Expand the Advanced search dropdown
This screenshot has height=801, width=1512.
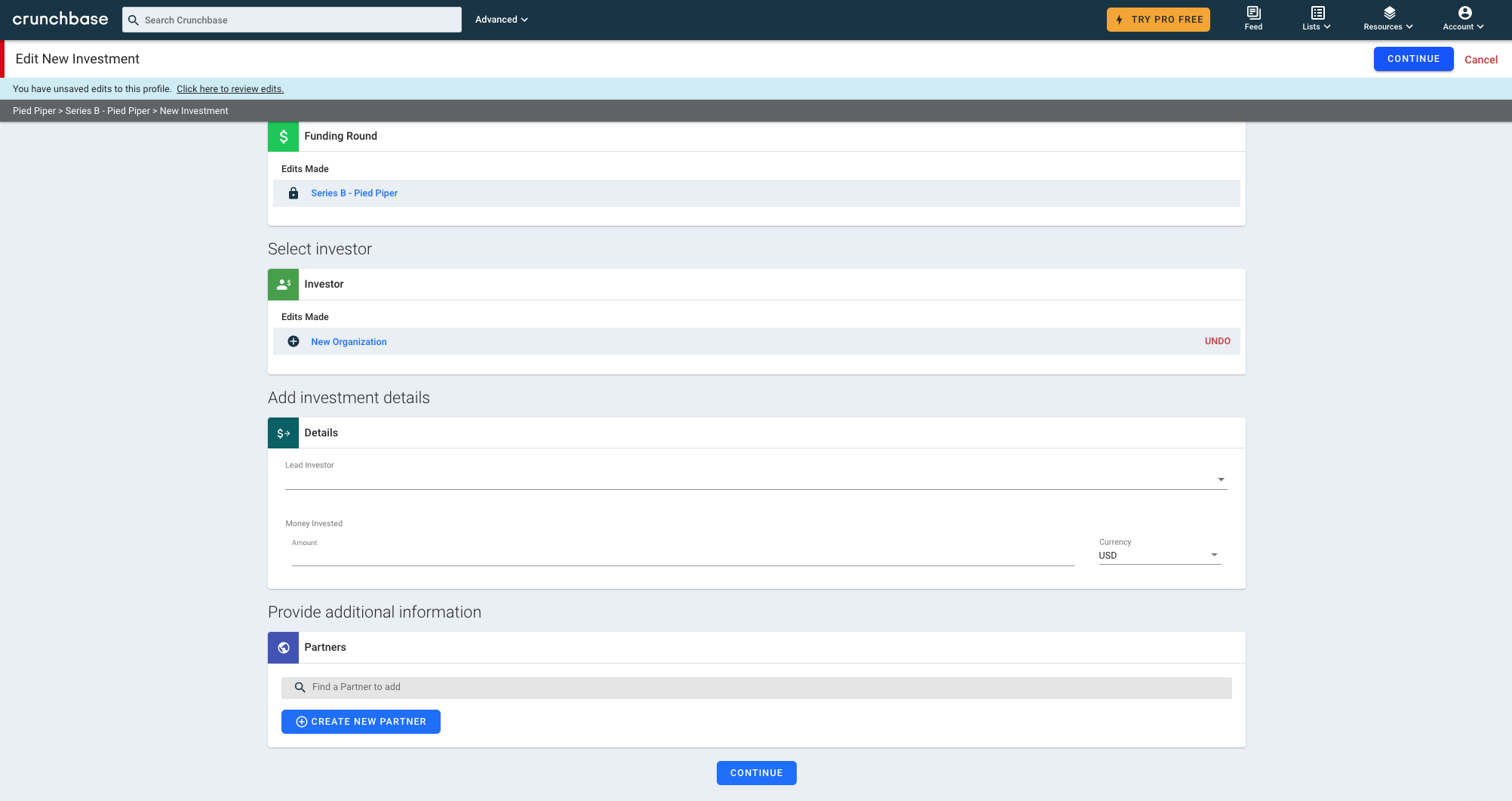(x=501, y=20)
